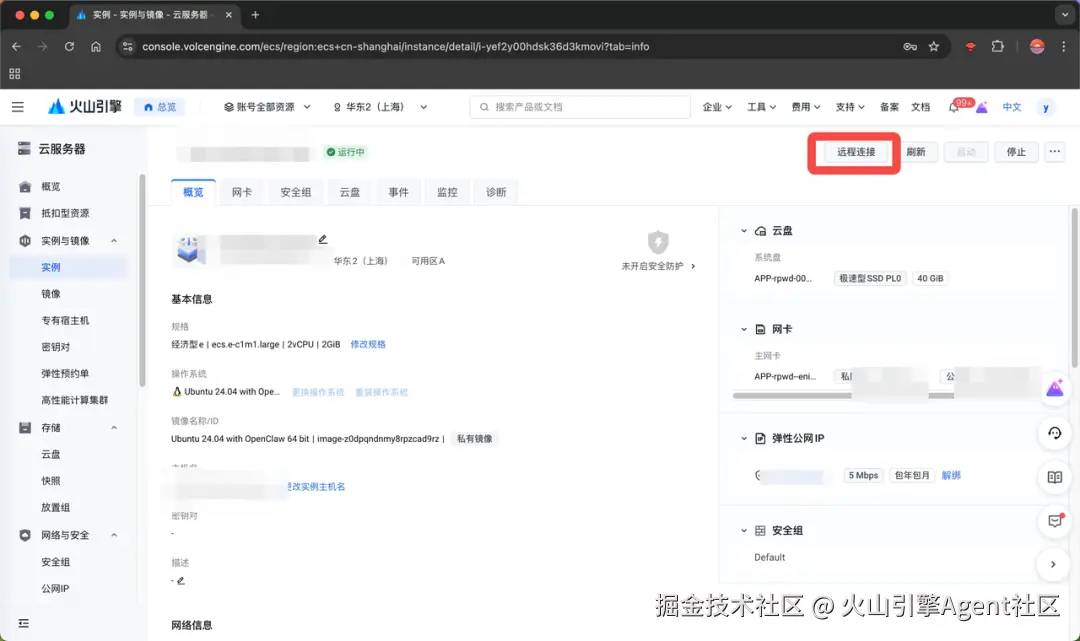Click the 火山引擎 logo
Viewport: 1080px width, 641px height.
point(84,107)
